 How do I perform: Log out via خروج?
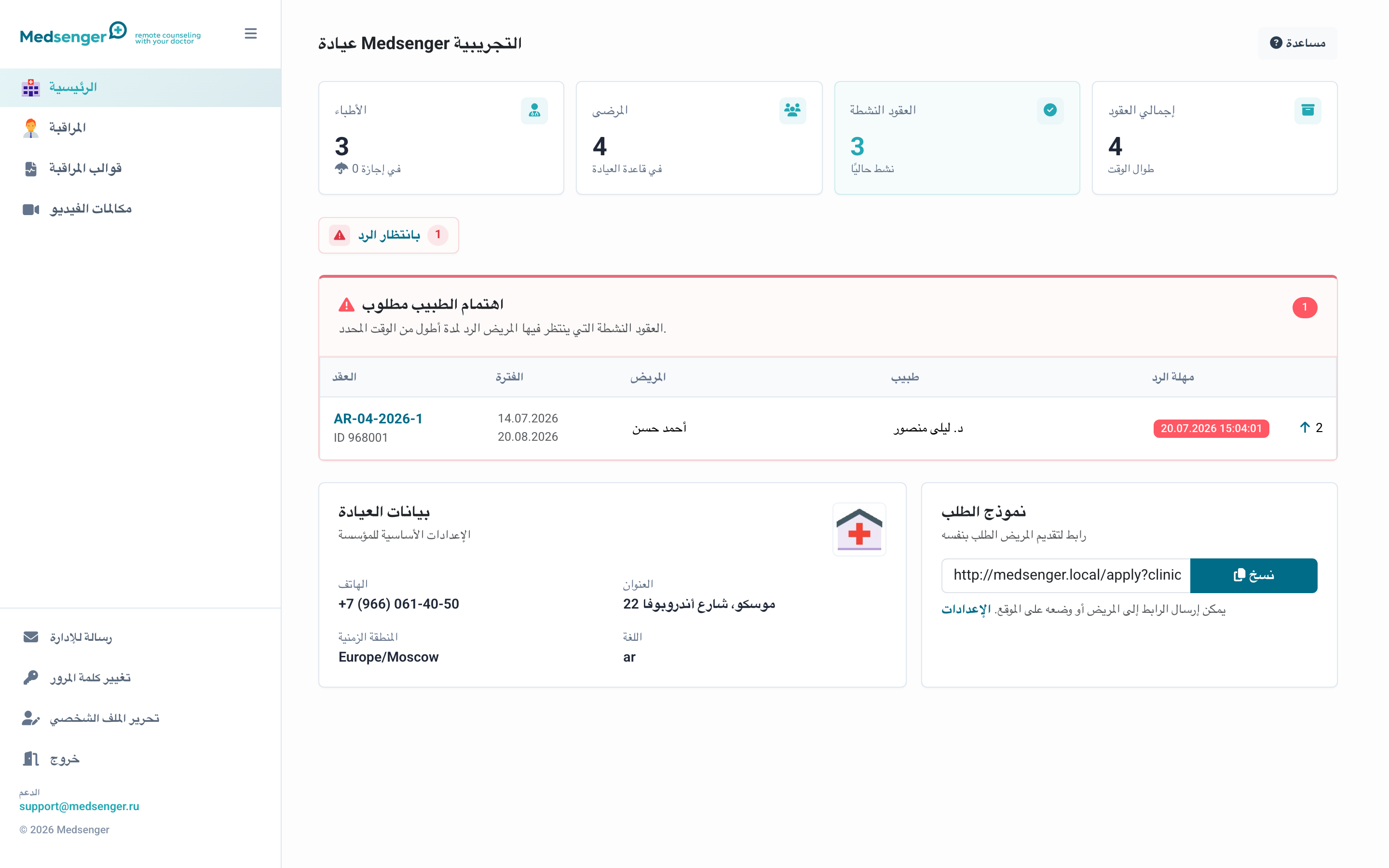tap(141, 759)
